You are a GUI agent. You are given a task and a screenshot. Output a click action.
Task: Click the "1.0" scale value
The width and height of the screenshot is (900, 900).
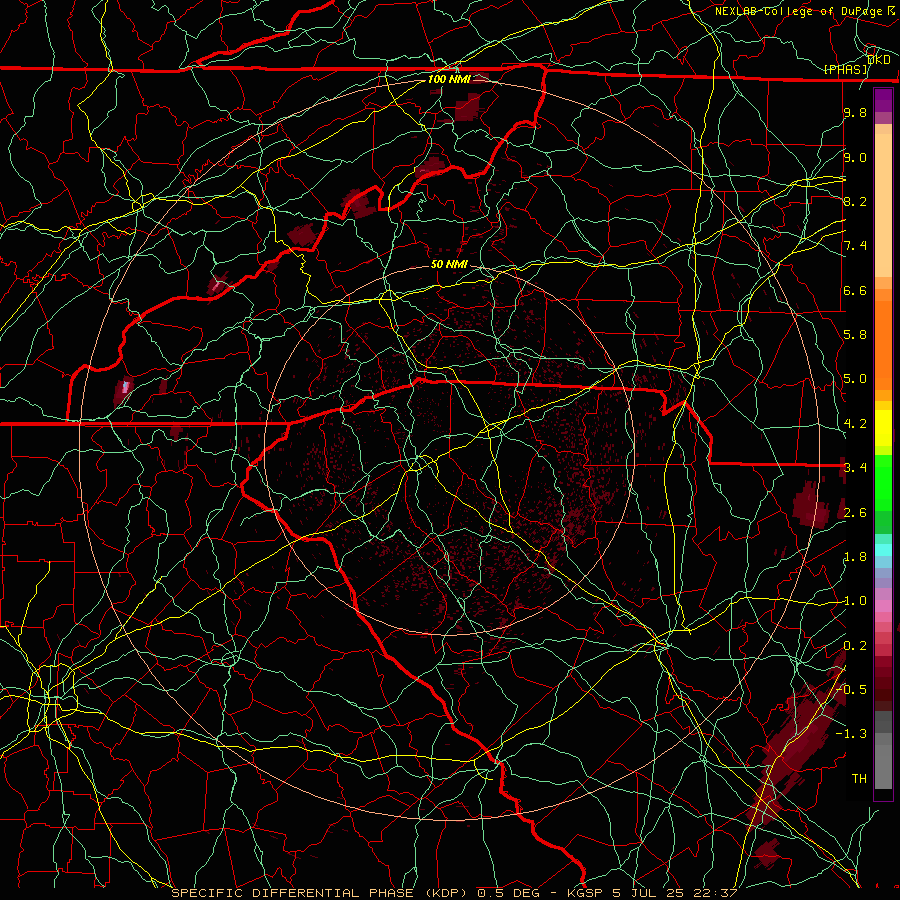(x=855, y=601)
